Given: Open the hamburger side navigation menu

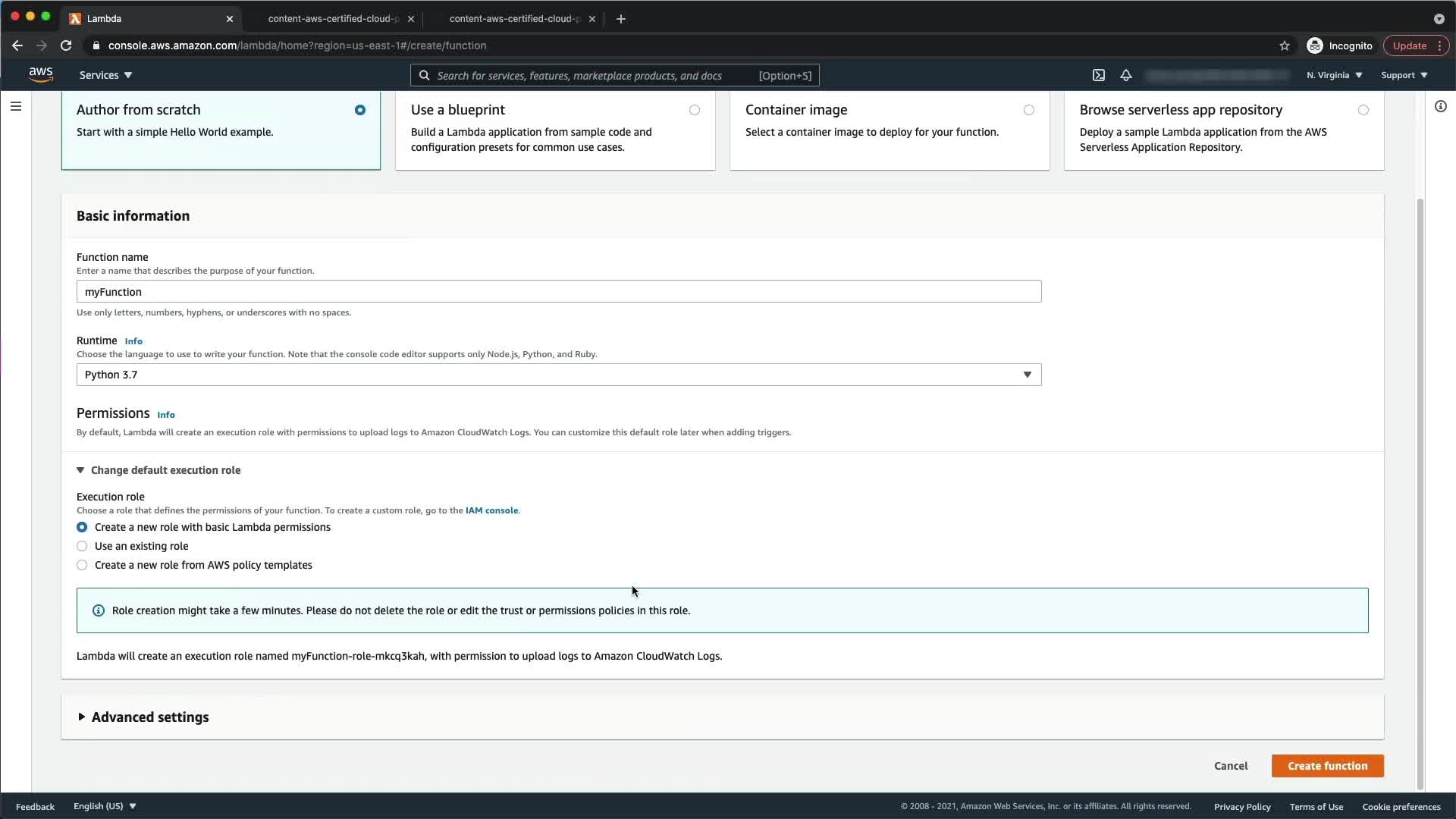Looking at the screenshot, I should tap(16, 106).
